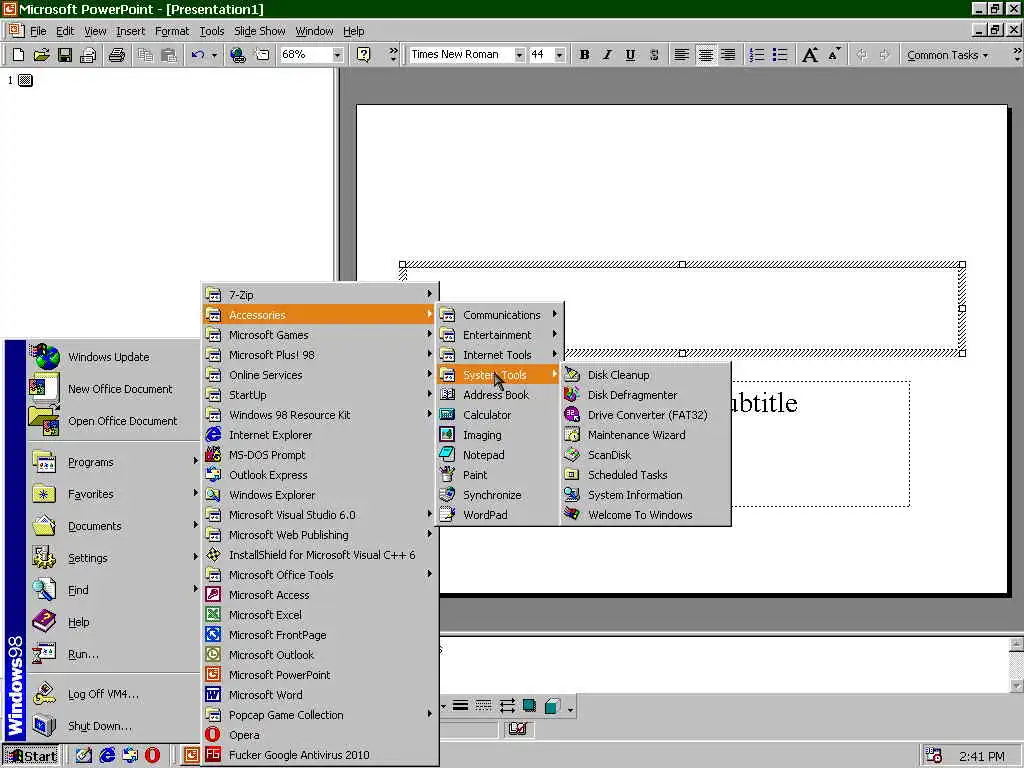Click the Internet Explorer quick launch icon
1024x768 pixels.
click(107, 756)
